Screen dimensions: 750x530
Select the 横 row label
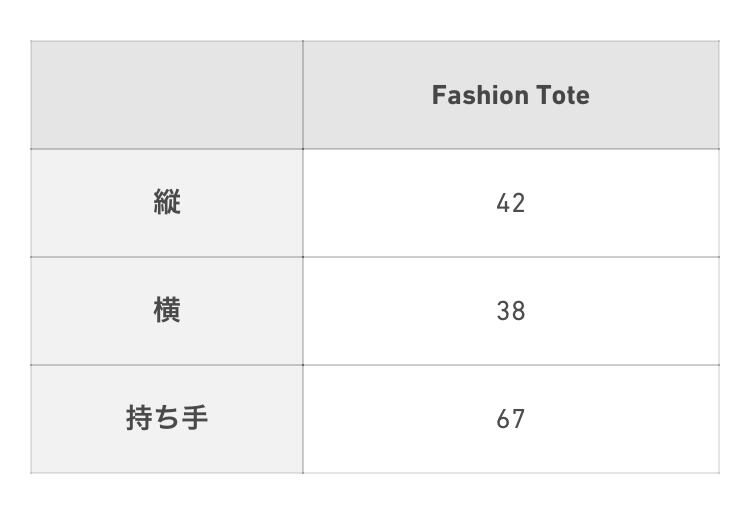pyautogui.click(x=167, y=311)
